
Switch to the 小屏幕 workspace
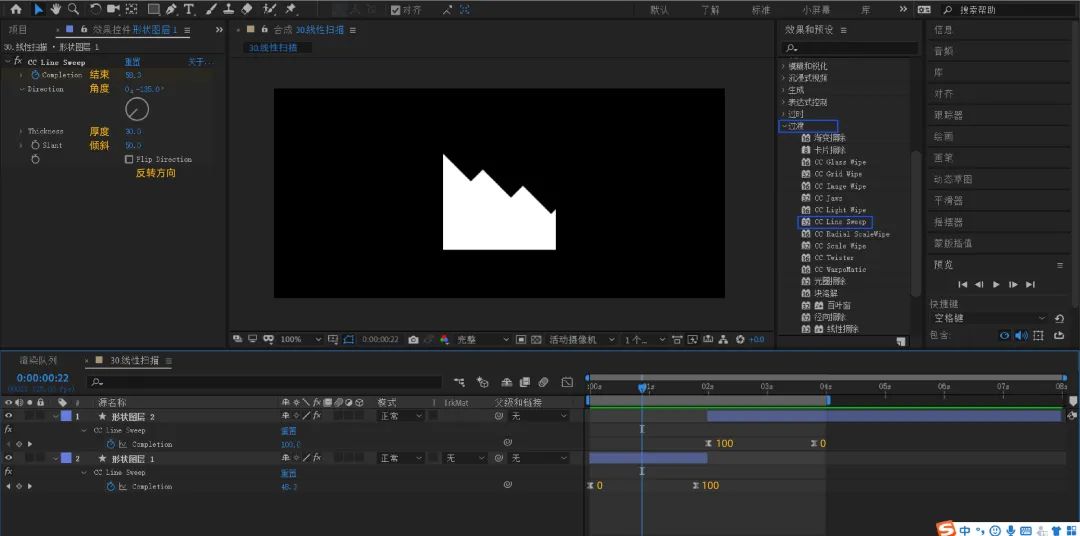pos(816,10)
